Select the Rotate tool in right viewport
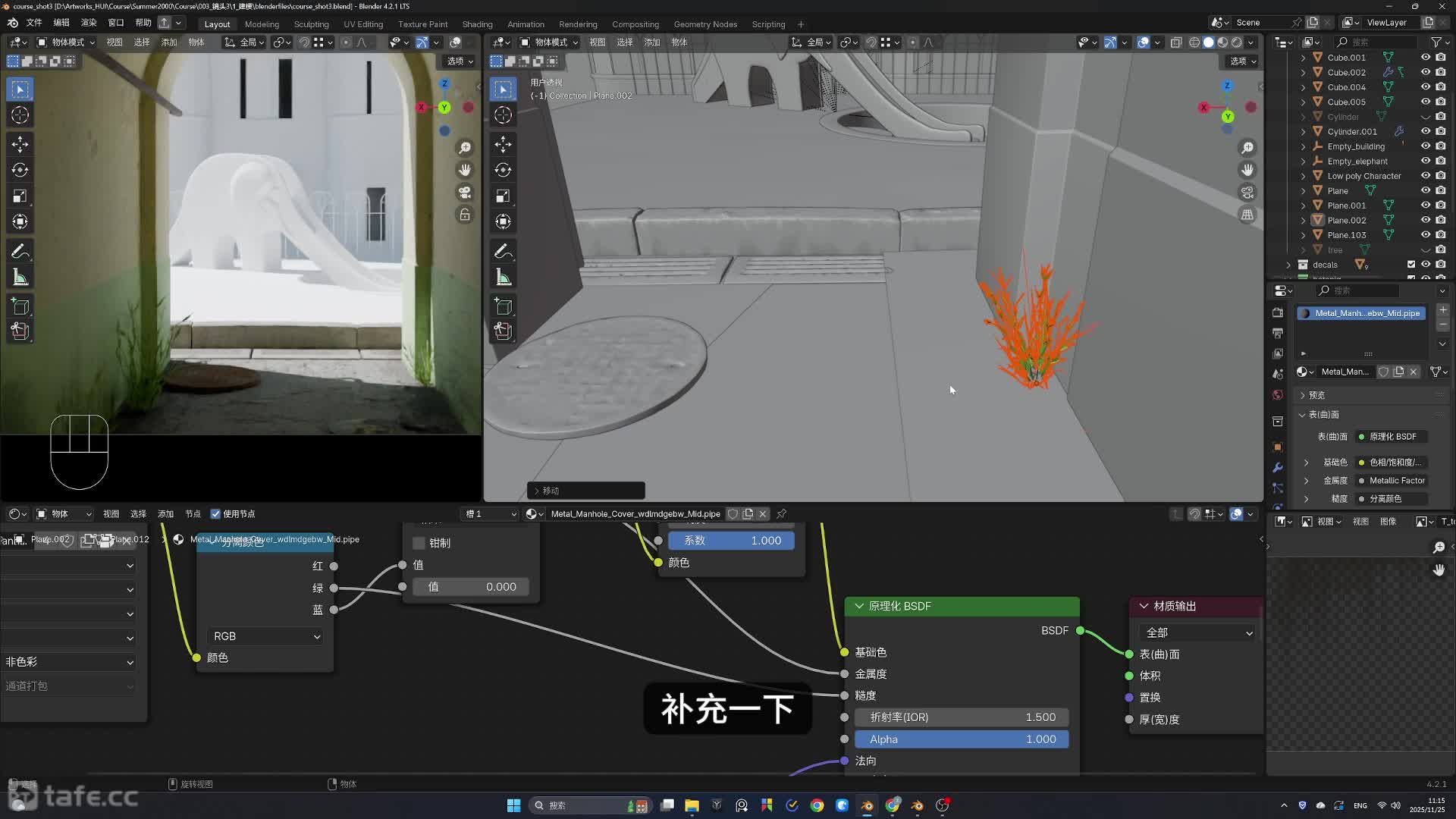1456x819 pixels. coord(503,170)
